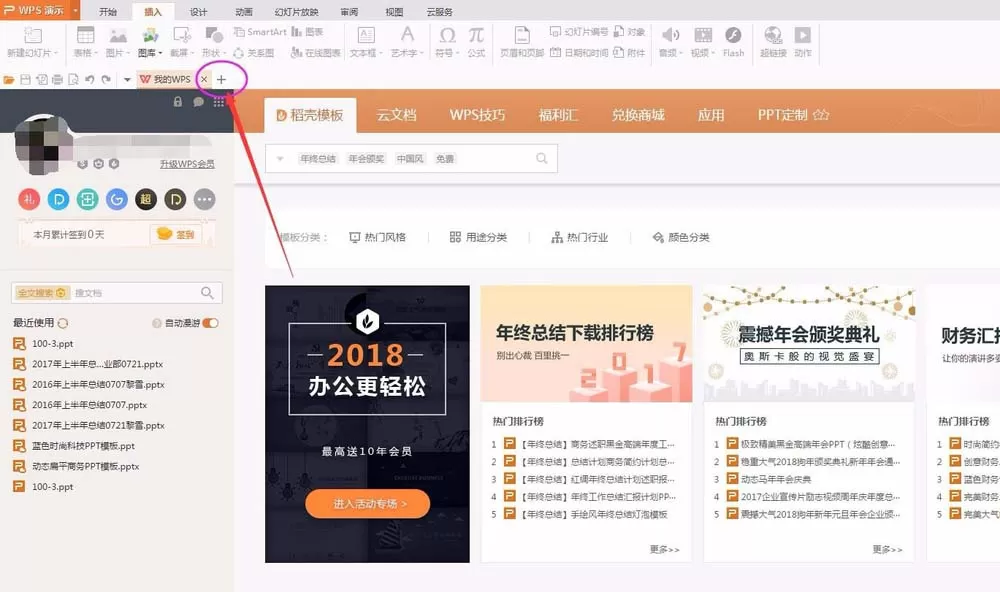Expand the WPS 演示 application menu arrow
The image size is (1000, 592).
(x=75, y=10)
